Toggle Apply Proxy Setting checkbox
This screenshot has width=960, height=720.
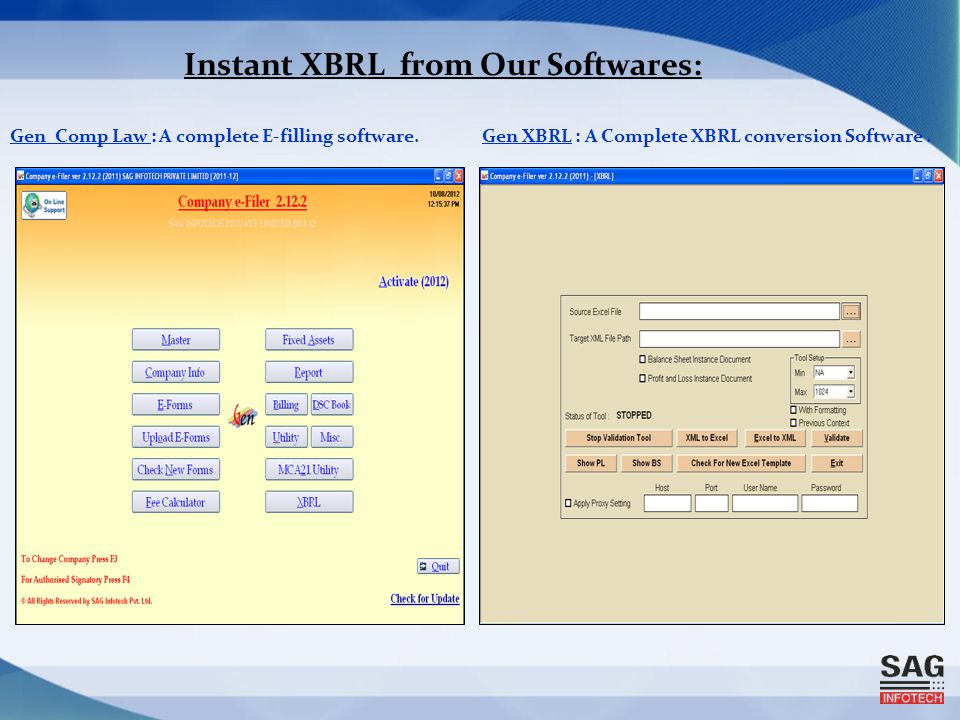tap(568, 503)
